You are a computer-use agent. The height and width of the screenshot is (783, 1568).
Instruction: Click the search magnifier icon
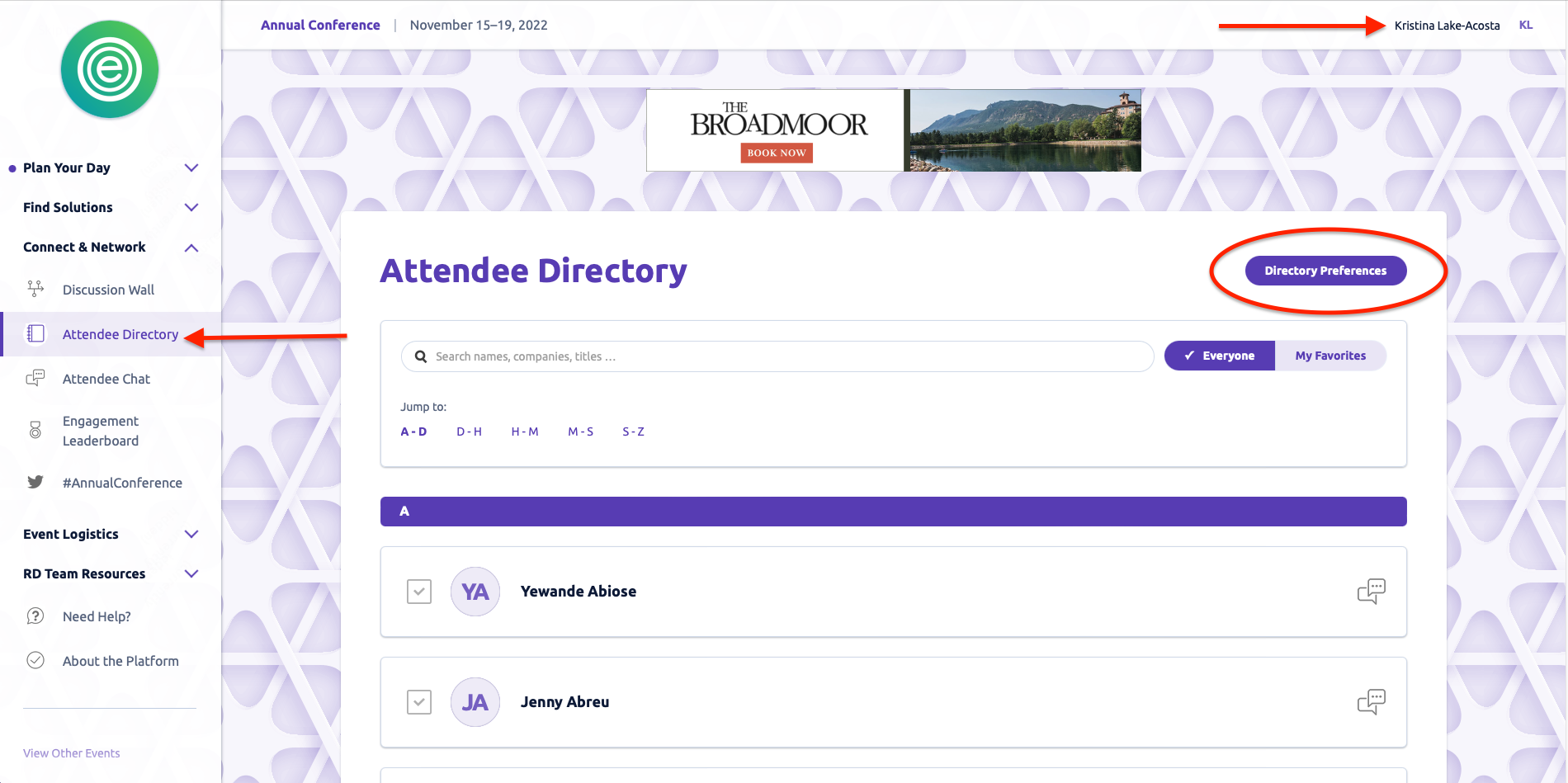click(421, 356)
